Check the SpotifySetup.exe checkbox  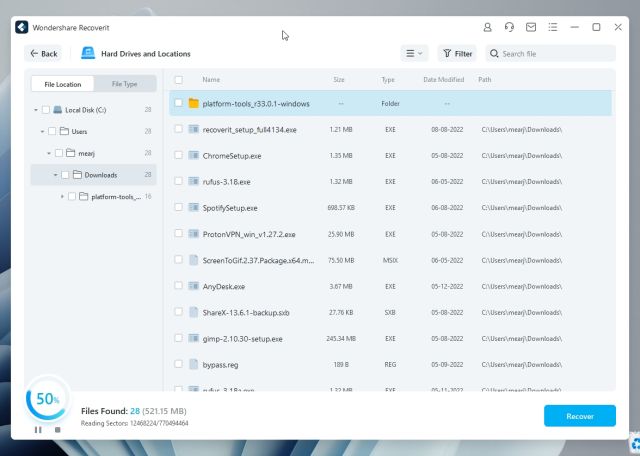178,207
